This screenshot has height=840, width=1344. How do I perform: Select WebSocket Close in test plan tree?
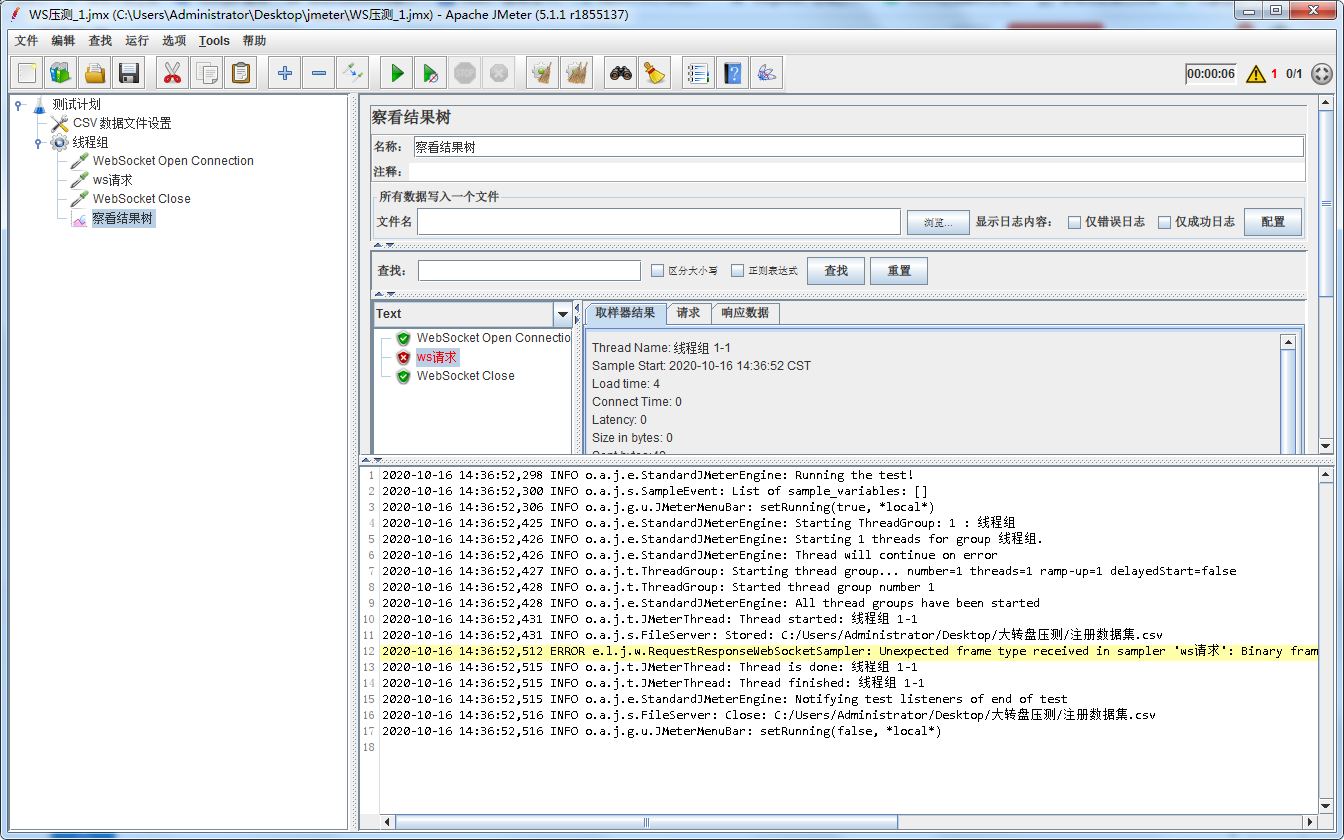141,199
